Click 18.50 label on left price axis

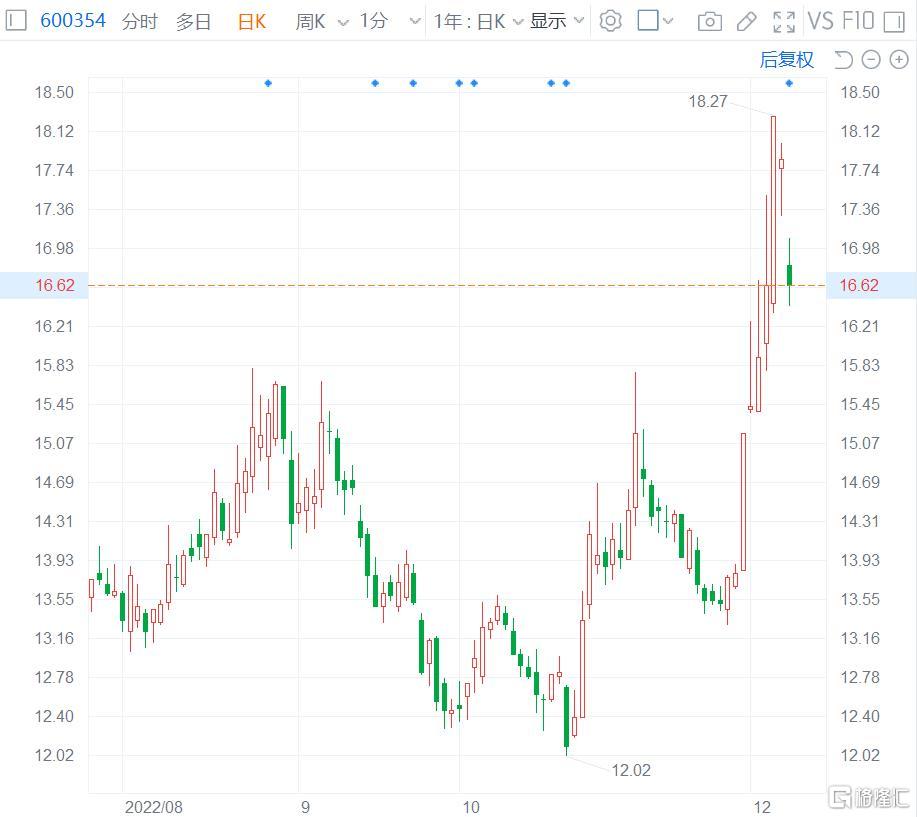(54, 92)
